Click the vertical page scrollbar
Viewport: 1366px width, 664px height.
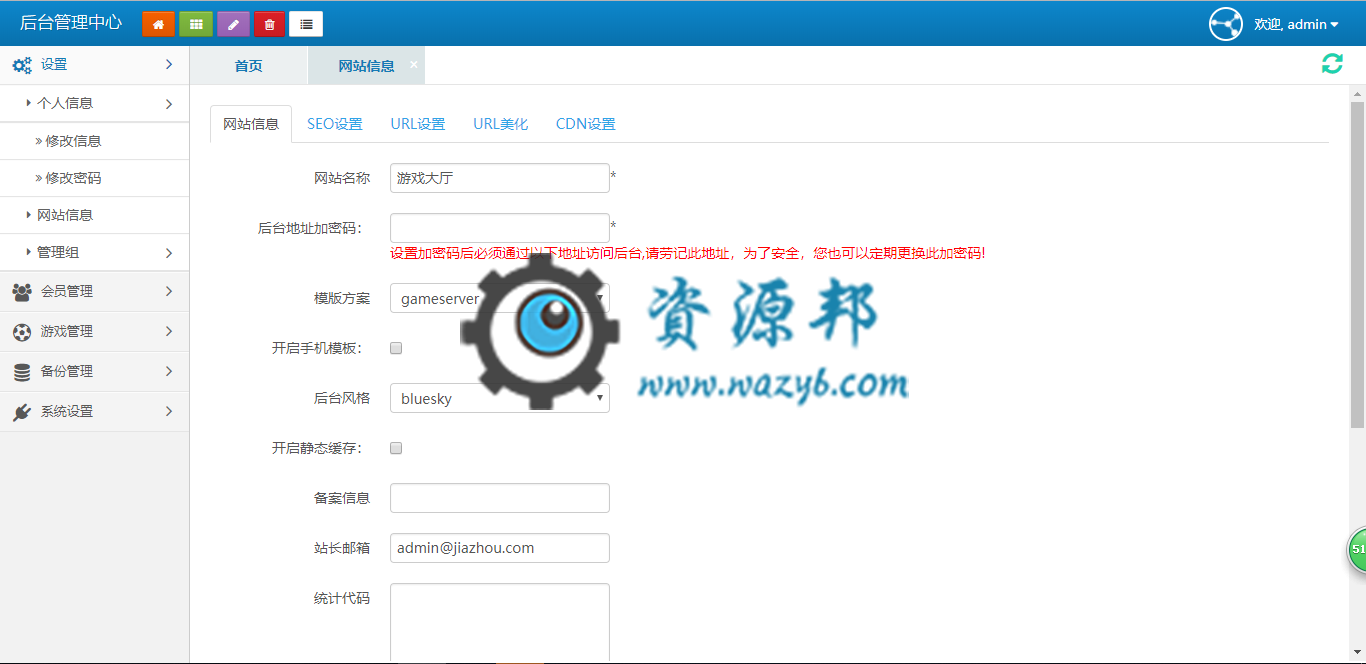point(1357,265)
